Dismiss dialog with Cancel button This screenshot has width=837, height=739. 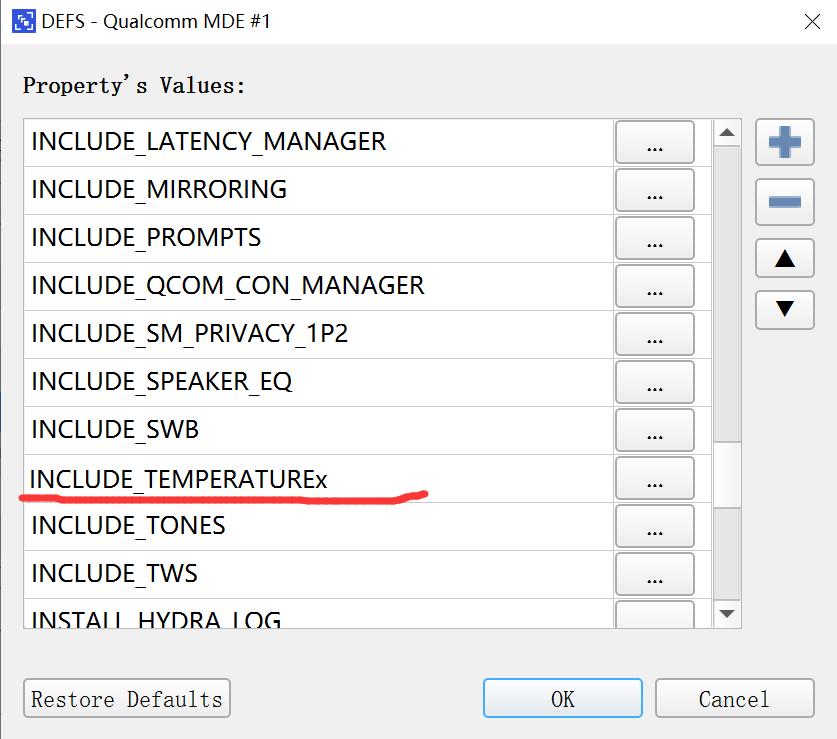tap(735, 698)
